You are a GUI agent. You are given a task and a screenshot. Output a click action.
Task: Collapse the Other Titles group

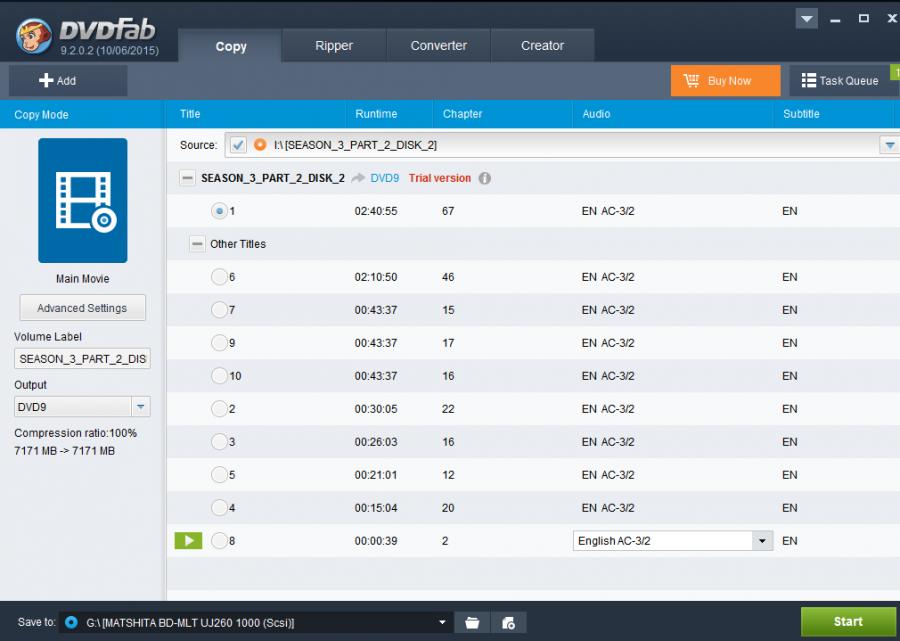coord(197,244)
